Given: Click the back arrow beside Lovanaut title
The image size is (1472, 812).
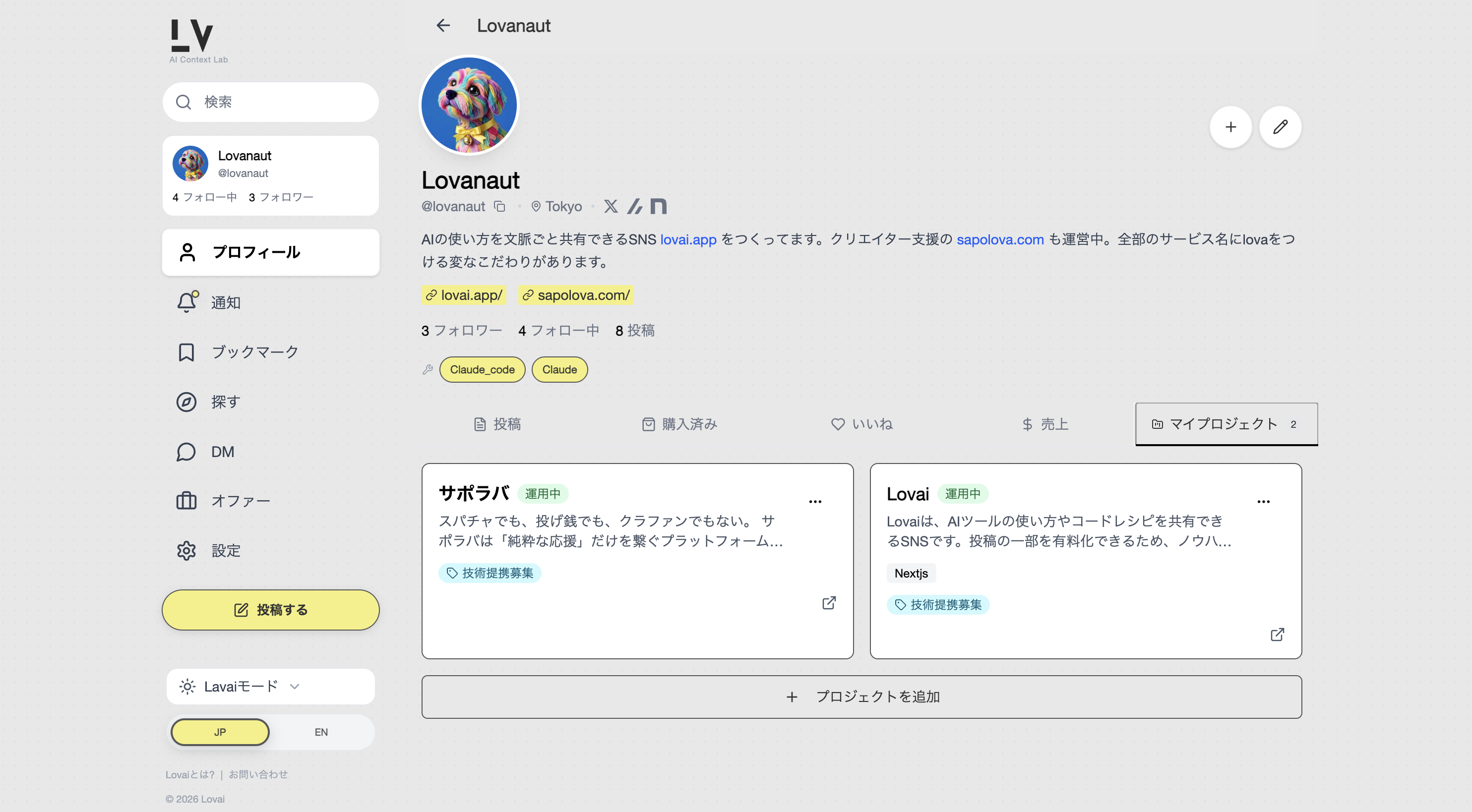Looking at the screenshot, I should [443, 25].
